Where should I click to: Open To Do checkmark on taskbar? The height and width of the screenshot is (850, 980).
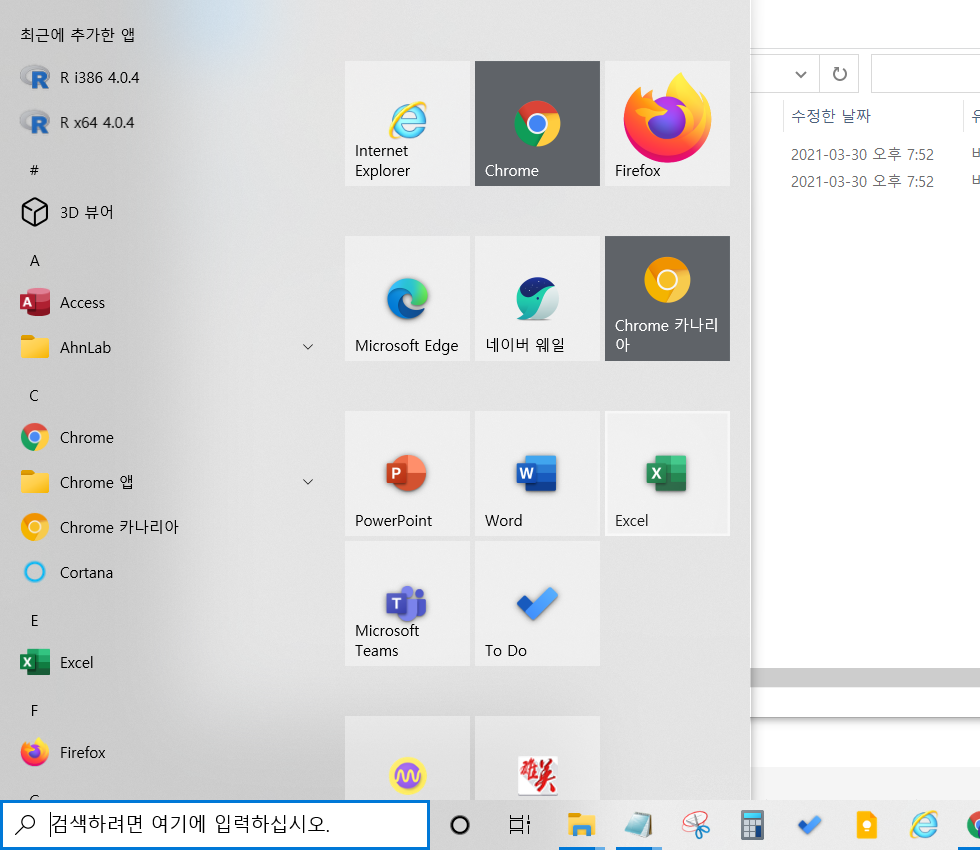coord(809,825)
